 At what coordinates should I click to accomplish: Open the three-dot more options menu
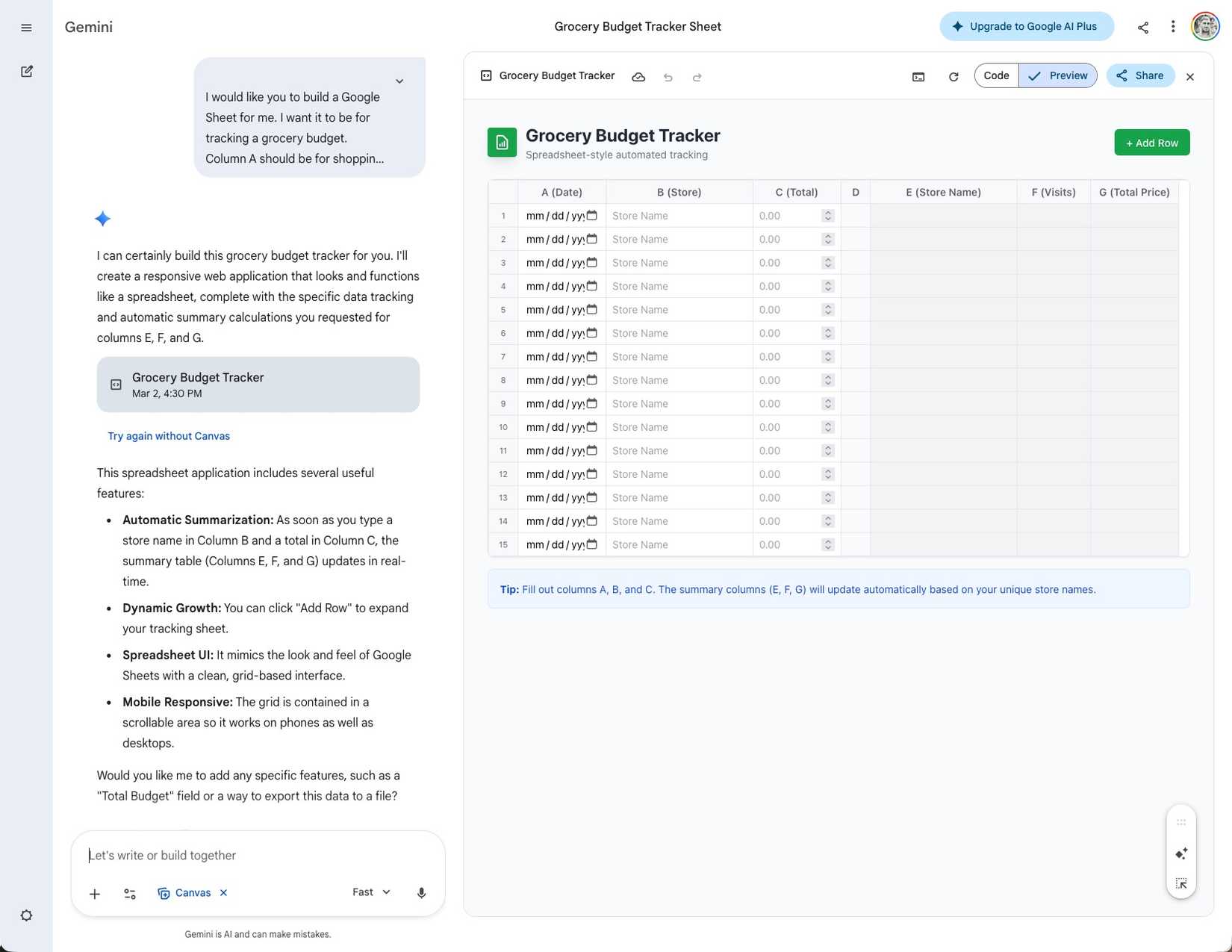click(1173, 27)
